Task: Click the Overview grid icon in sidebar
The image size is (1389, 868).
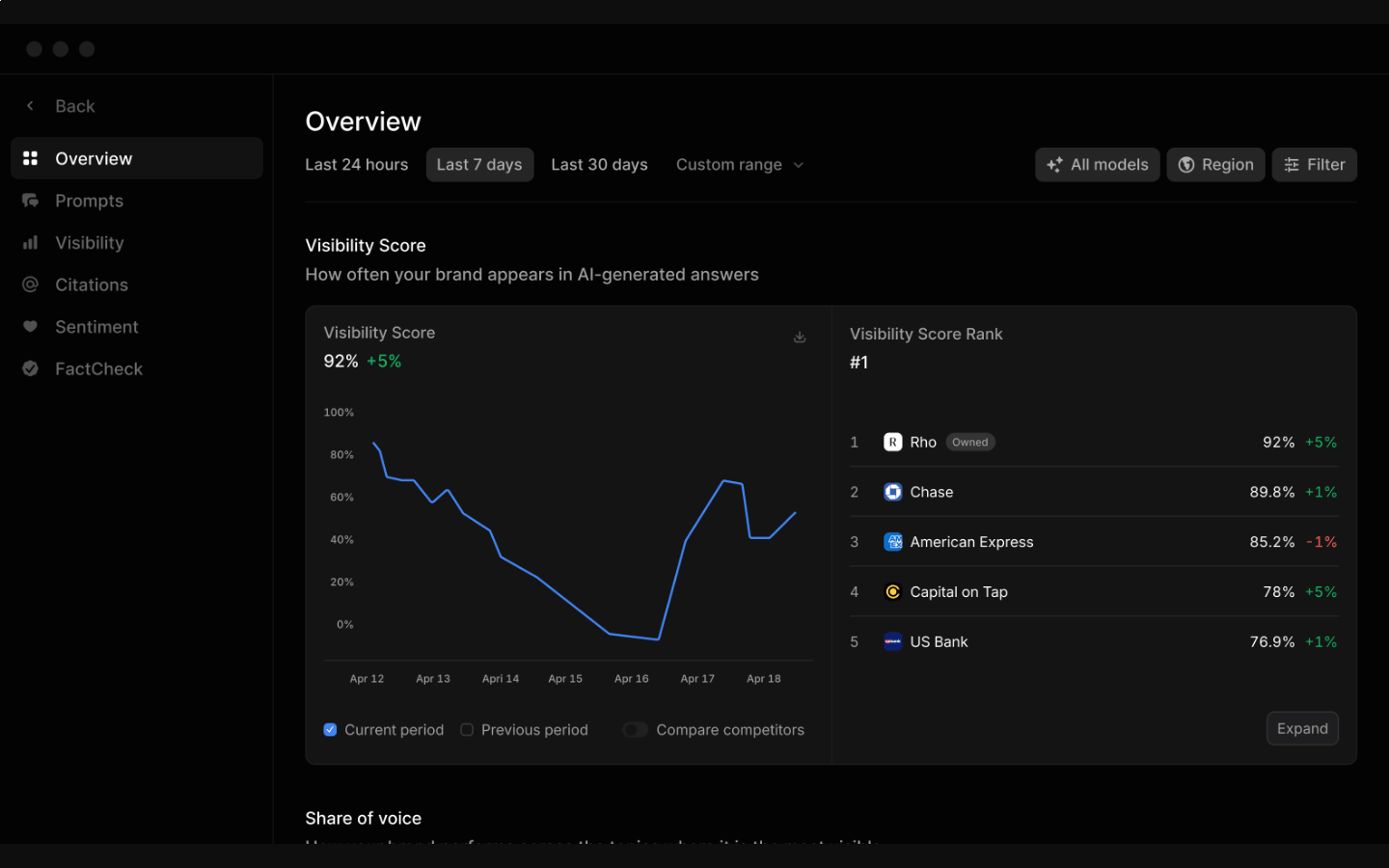Action: coord(30,158)
